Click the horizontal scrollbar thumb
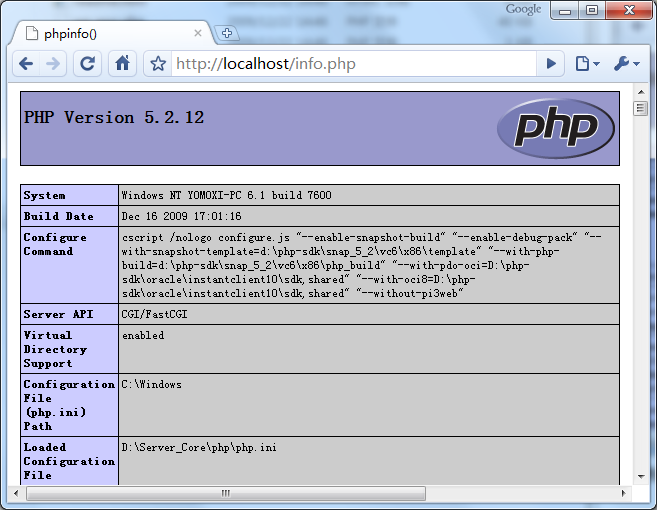657x510 pixels. 226,493
